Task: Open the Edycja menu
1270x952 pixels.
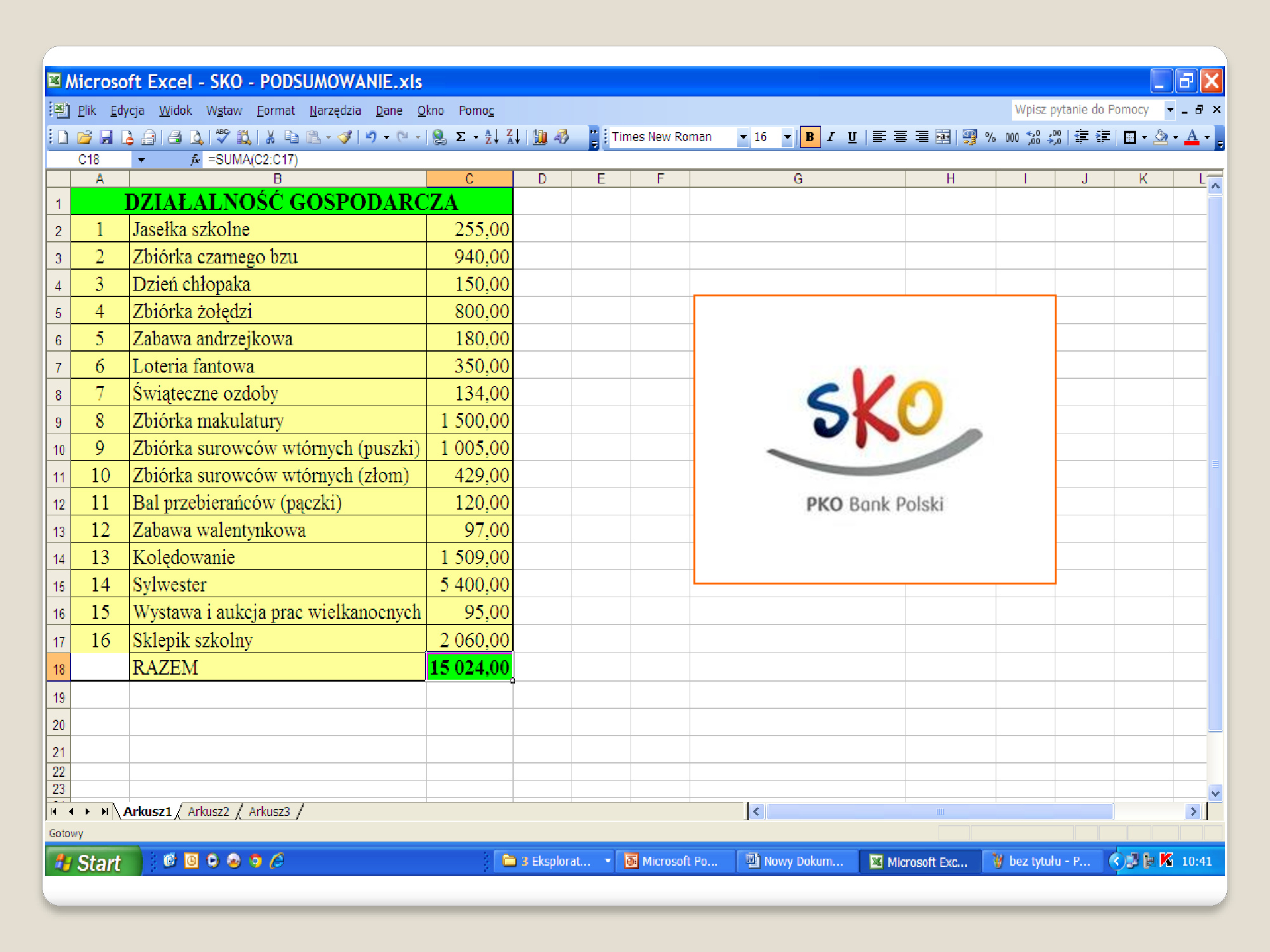Action: (x=127, y=110)
